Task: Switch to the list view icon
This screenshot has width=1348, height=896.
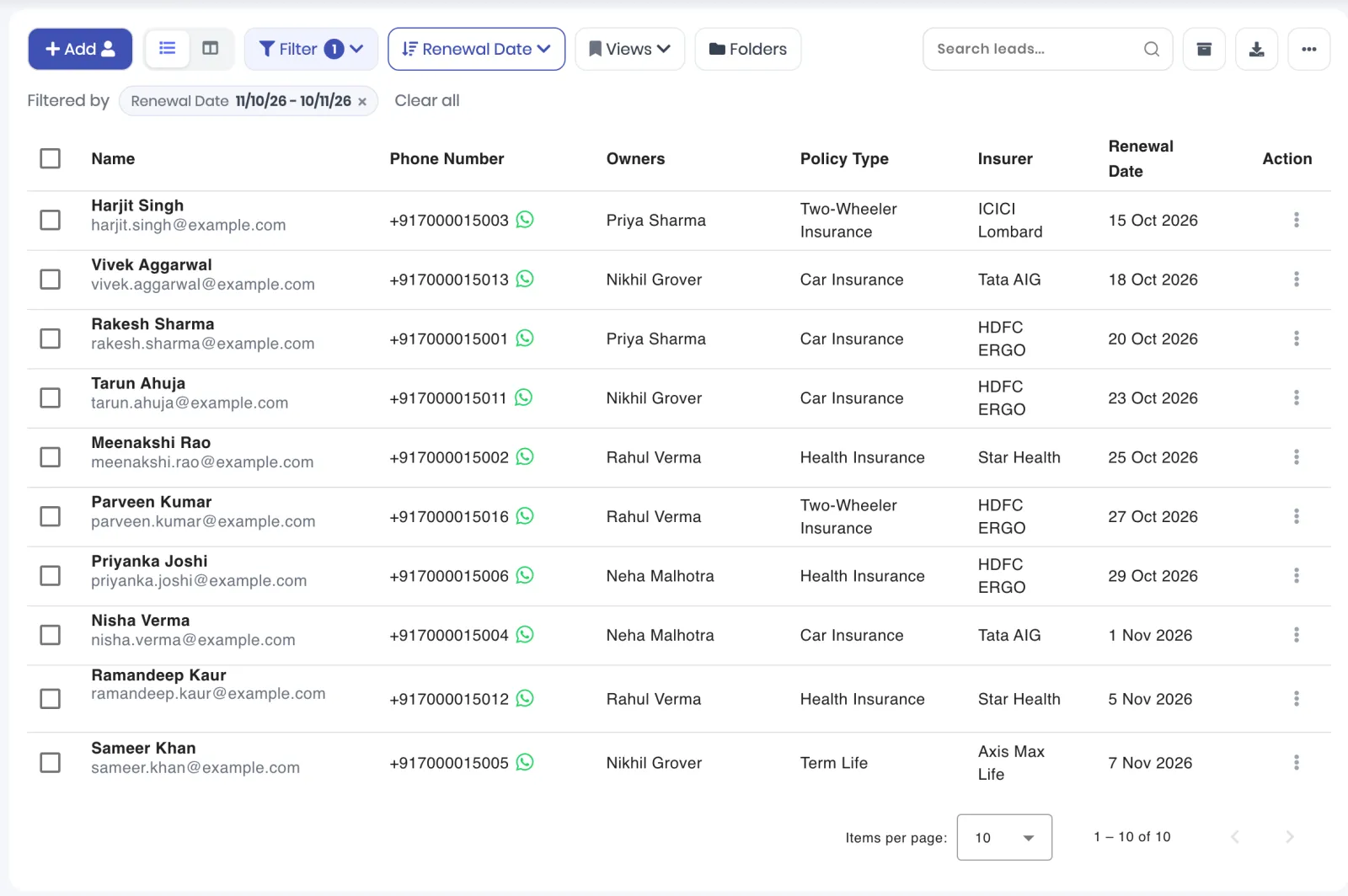Action: tap(168, 49)
